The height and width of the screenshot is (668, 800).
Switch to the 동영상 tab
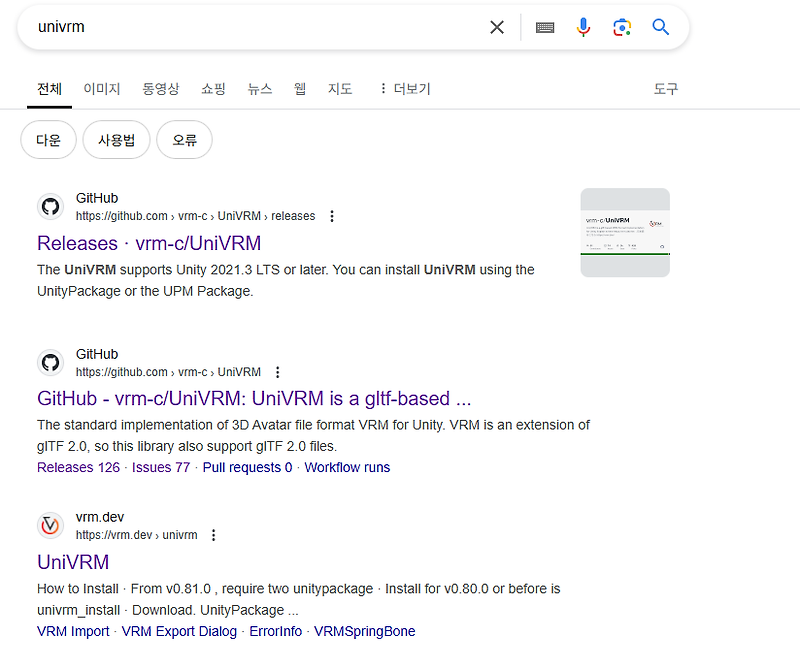coord(161,88)
